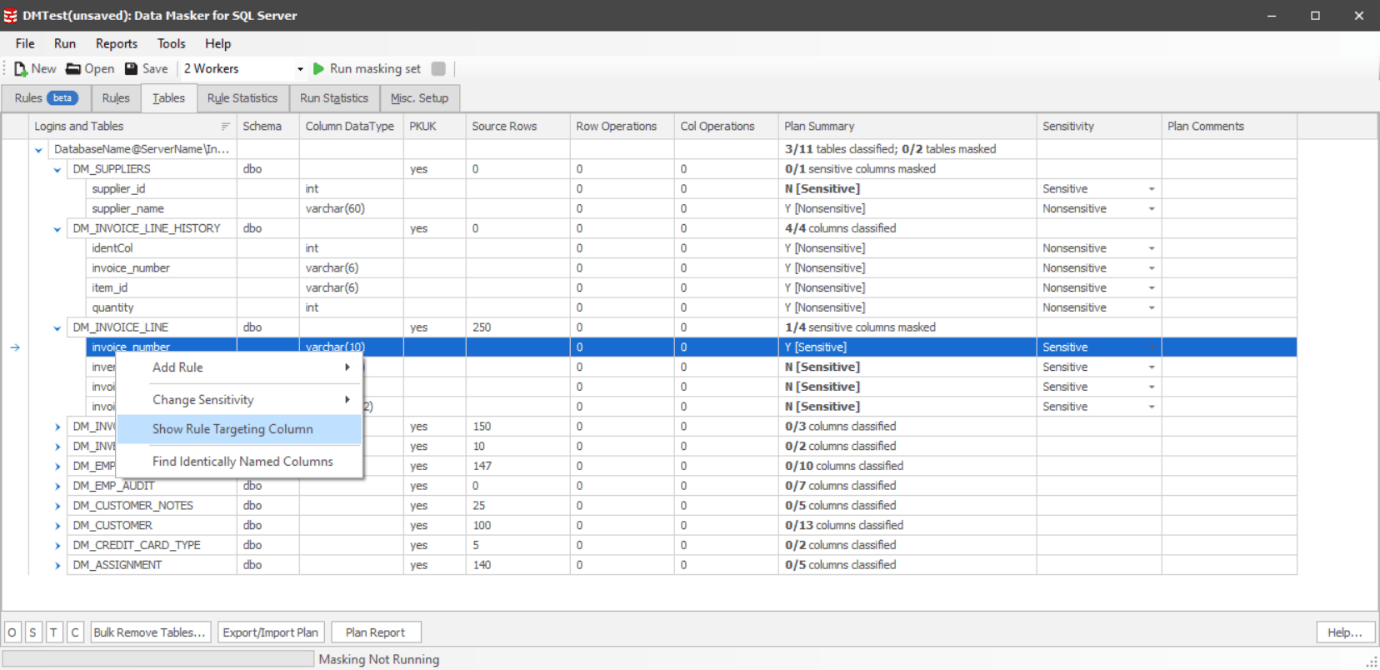Open Sensitivity dropdown for supplier_id row
Image resolution: width=1380 pixels, height=670 pixels.
point(1151,189)
